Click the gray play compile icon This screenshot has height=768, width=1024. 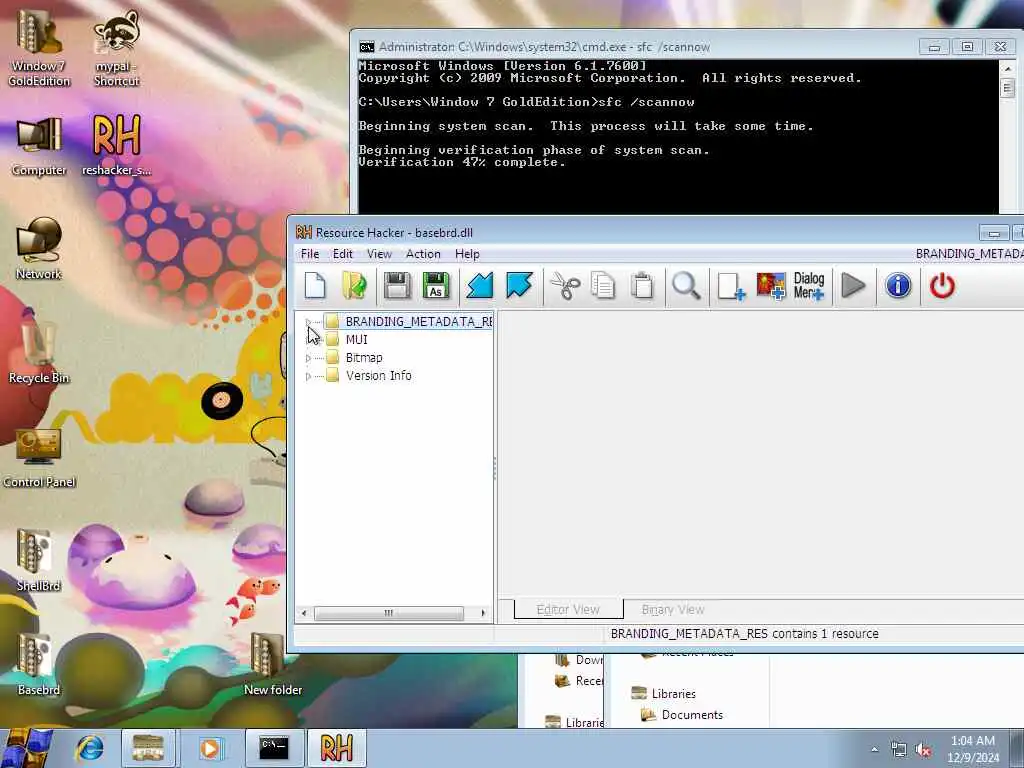[853, 286]
